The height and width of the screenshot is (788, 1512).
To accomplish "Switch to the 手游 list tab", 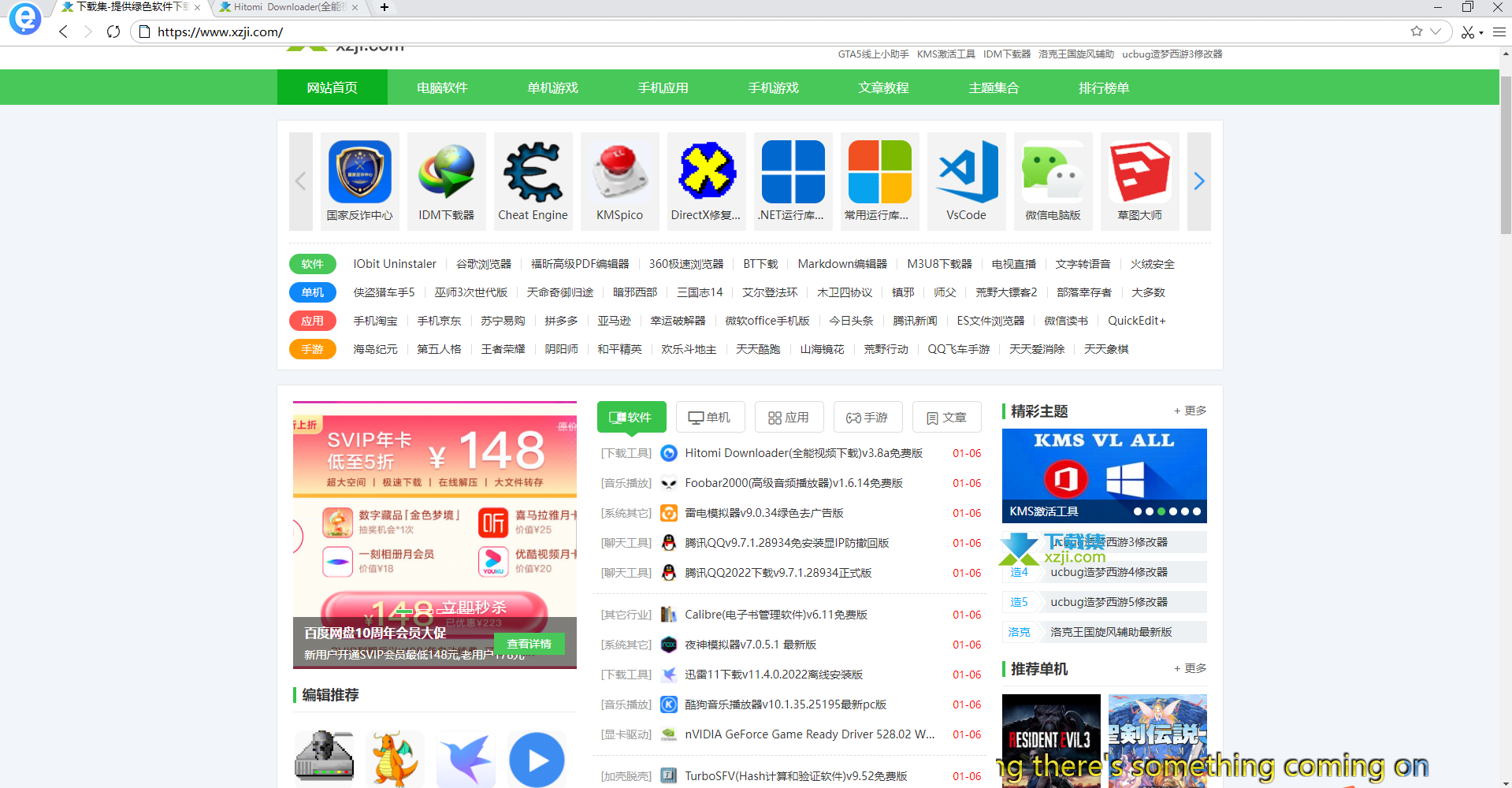I will (867, 417).
